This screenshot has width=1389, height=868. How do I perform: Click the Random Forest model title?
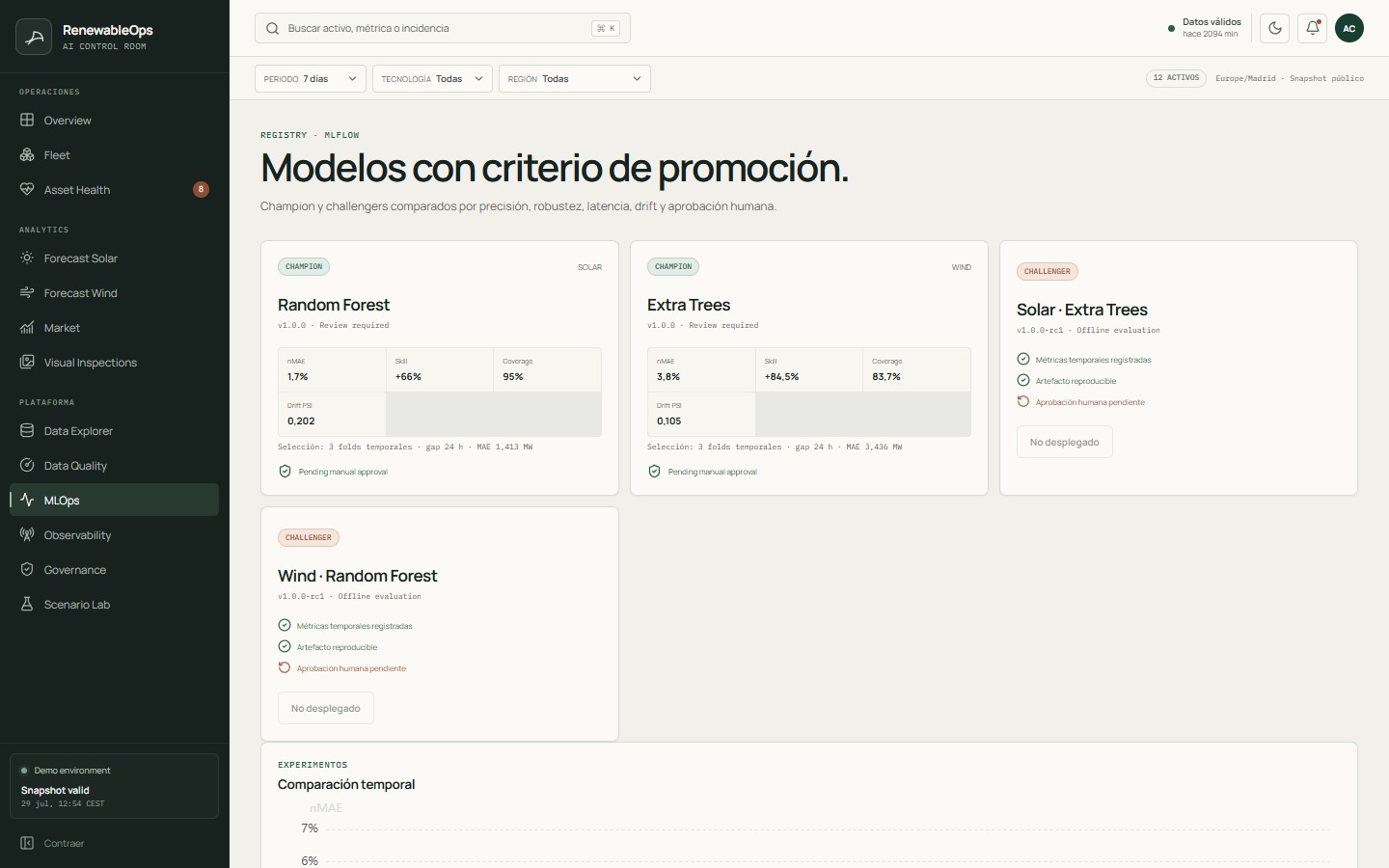[x=334, y=305]
